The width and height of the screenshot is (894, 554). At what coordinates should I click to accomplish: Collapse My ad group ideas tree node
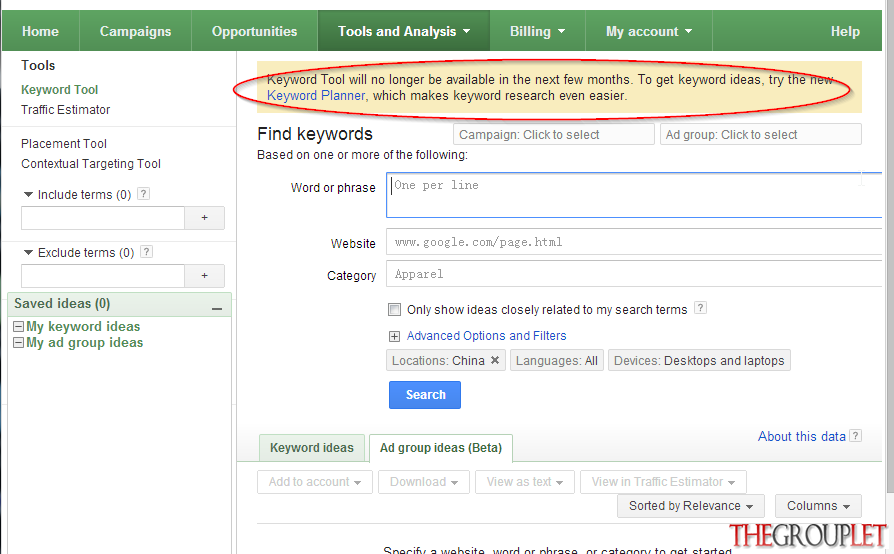18,343
